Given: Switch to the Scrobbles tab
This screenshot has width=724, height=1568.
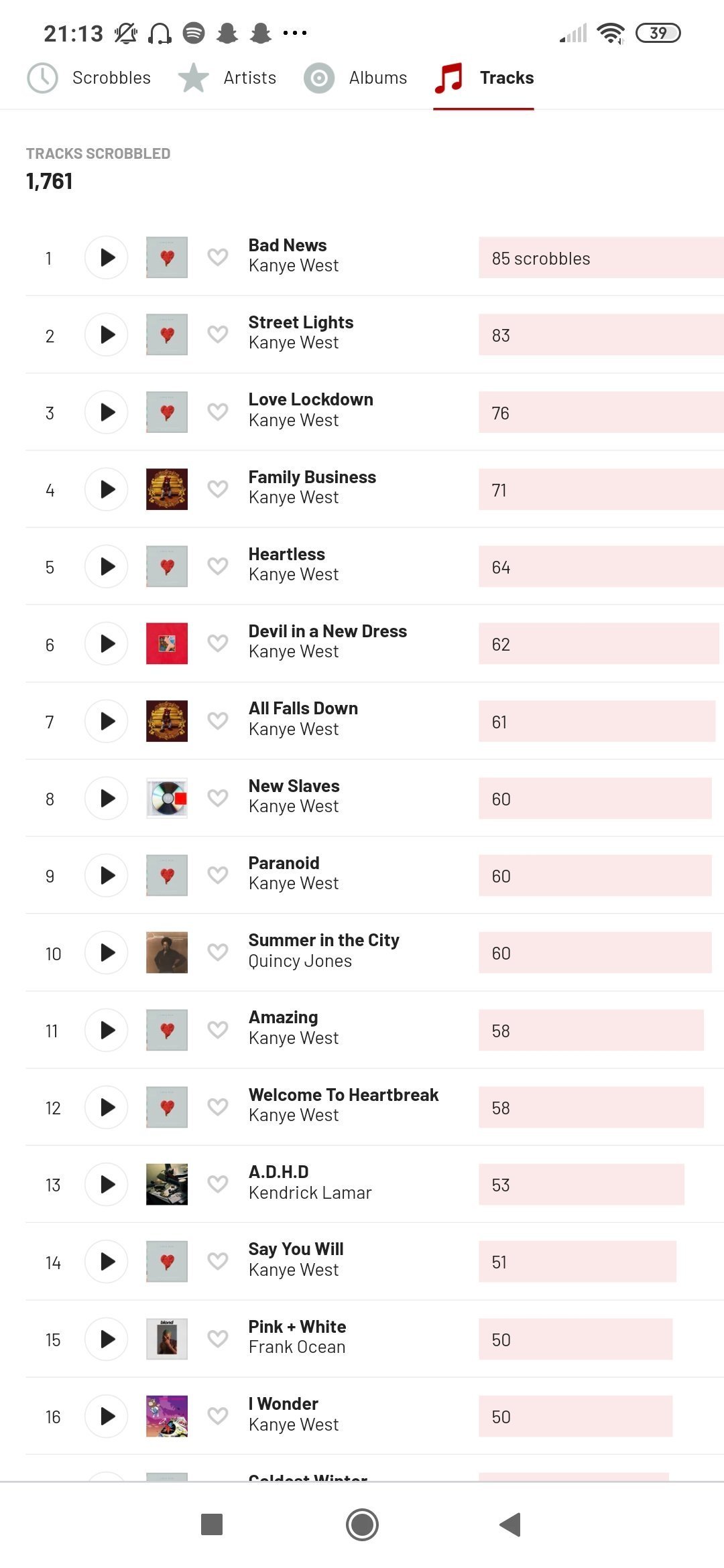Looking at the screenshot, I should pos(89,78).
